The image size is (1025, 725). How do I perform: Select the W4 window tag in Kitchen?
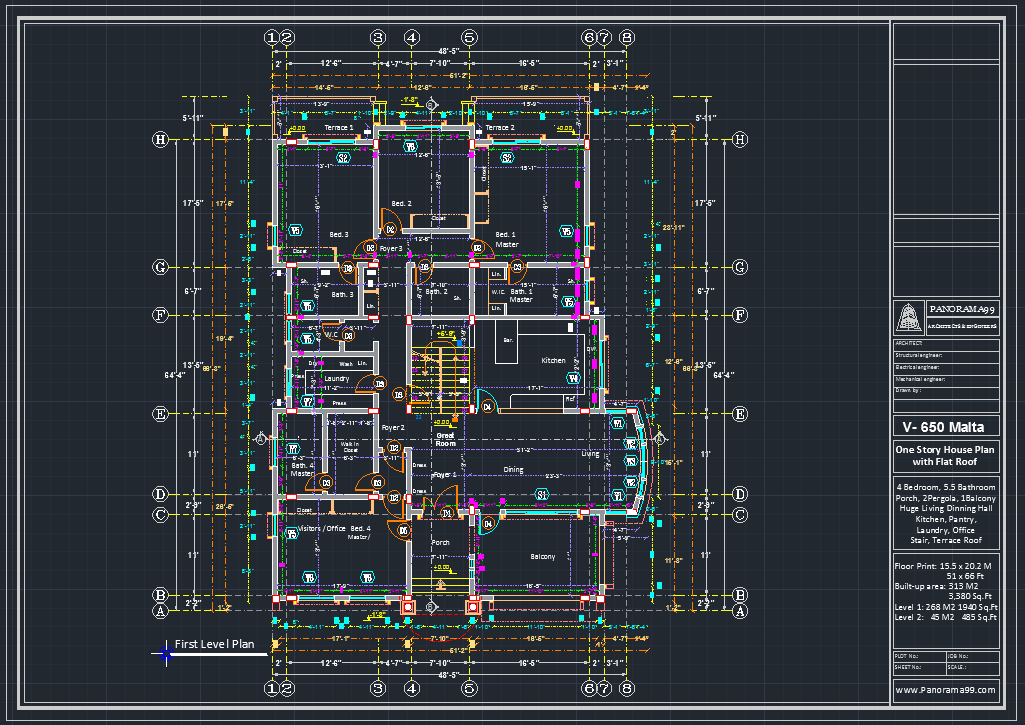(573, 378)
